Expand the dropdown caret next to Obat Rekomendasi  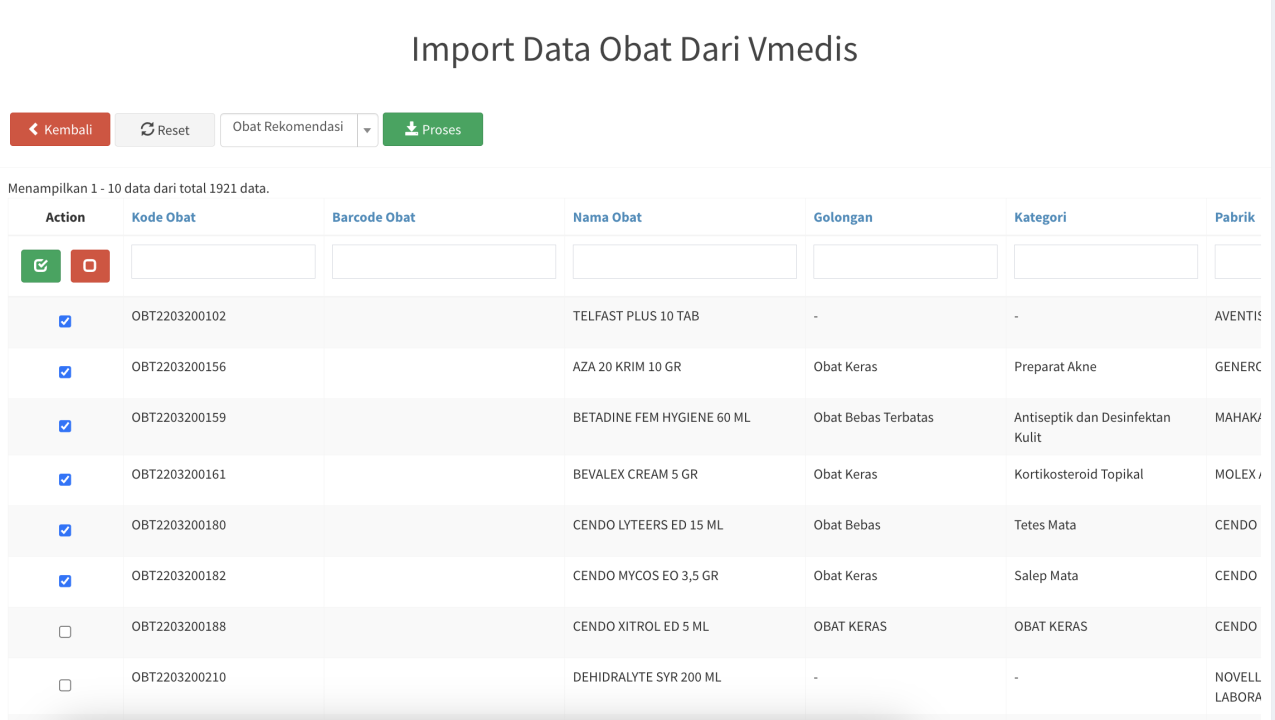368,130
